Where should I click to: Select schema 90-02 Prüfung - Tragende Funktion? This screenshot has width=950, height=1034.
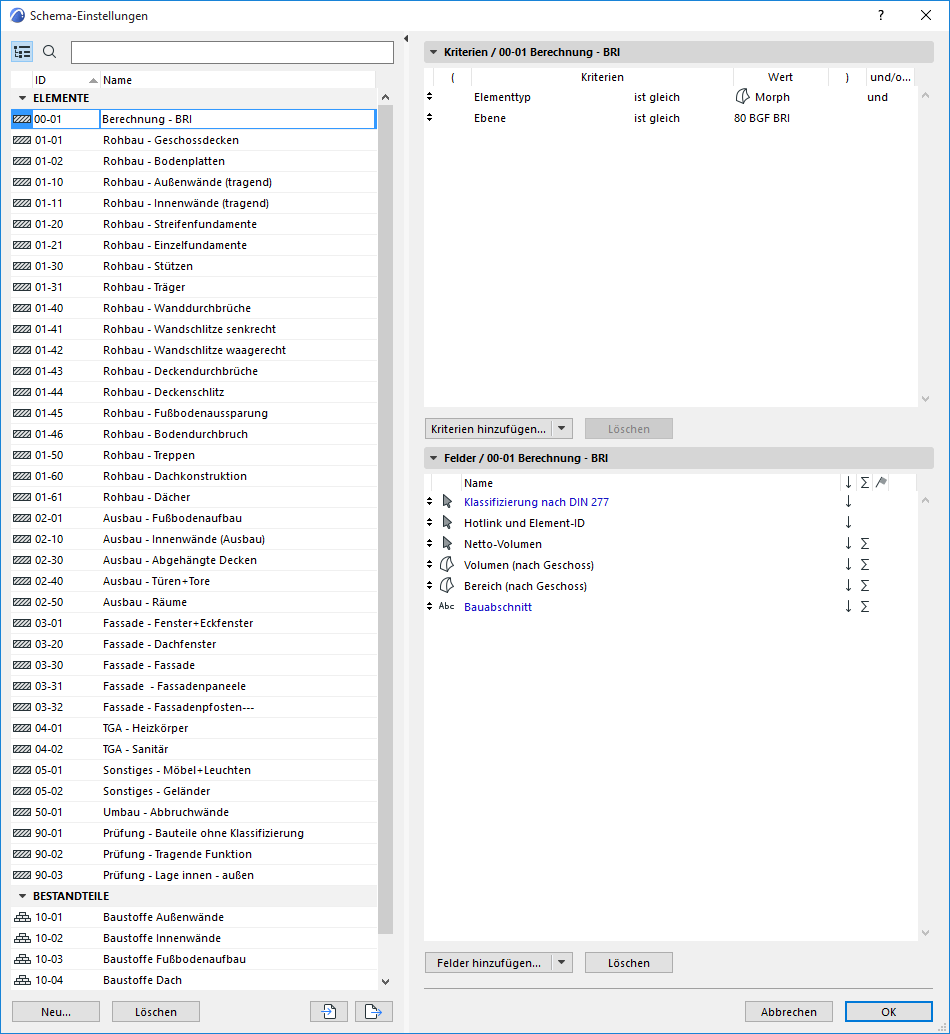coord(194,854)
